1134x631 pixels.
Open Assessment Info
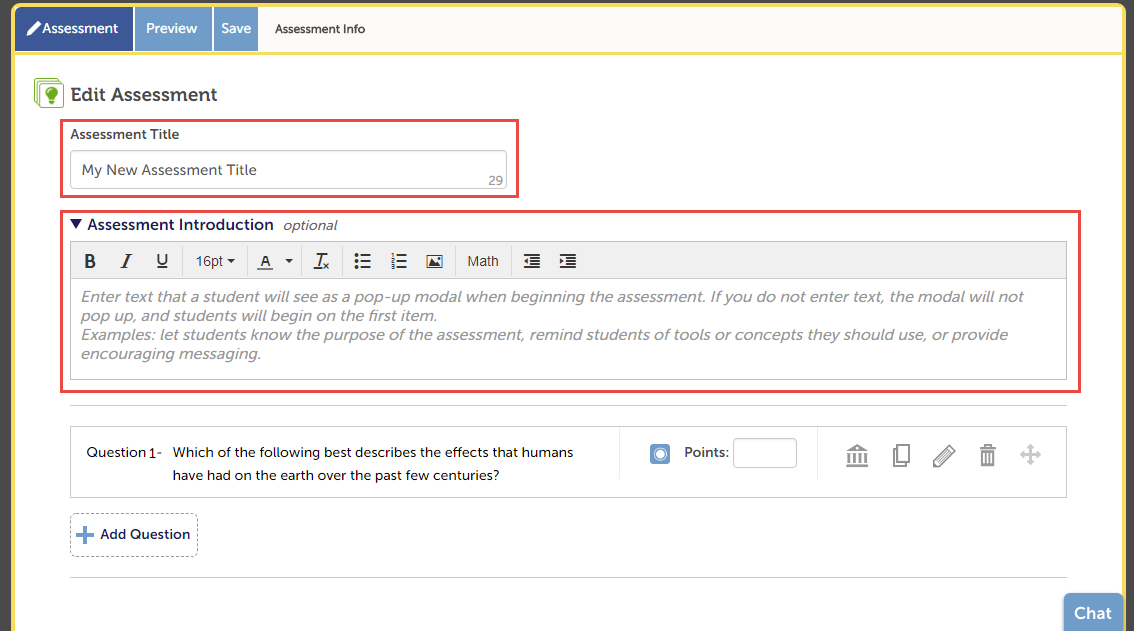point(320,29)
